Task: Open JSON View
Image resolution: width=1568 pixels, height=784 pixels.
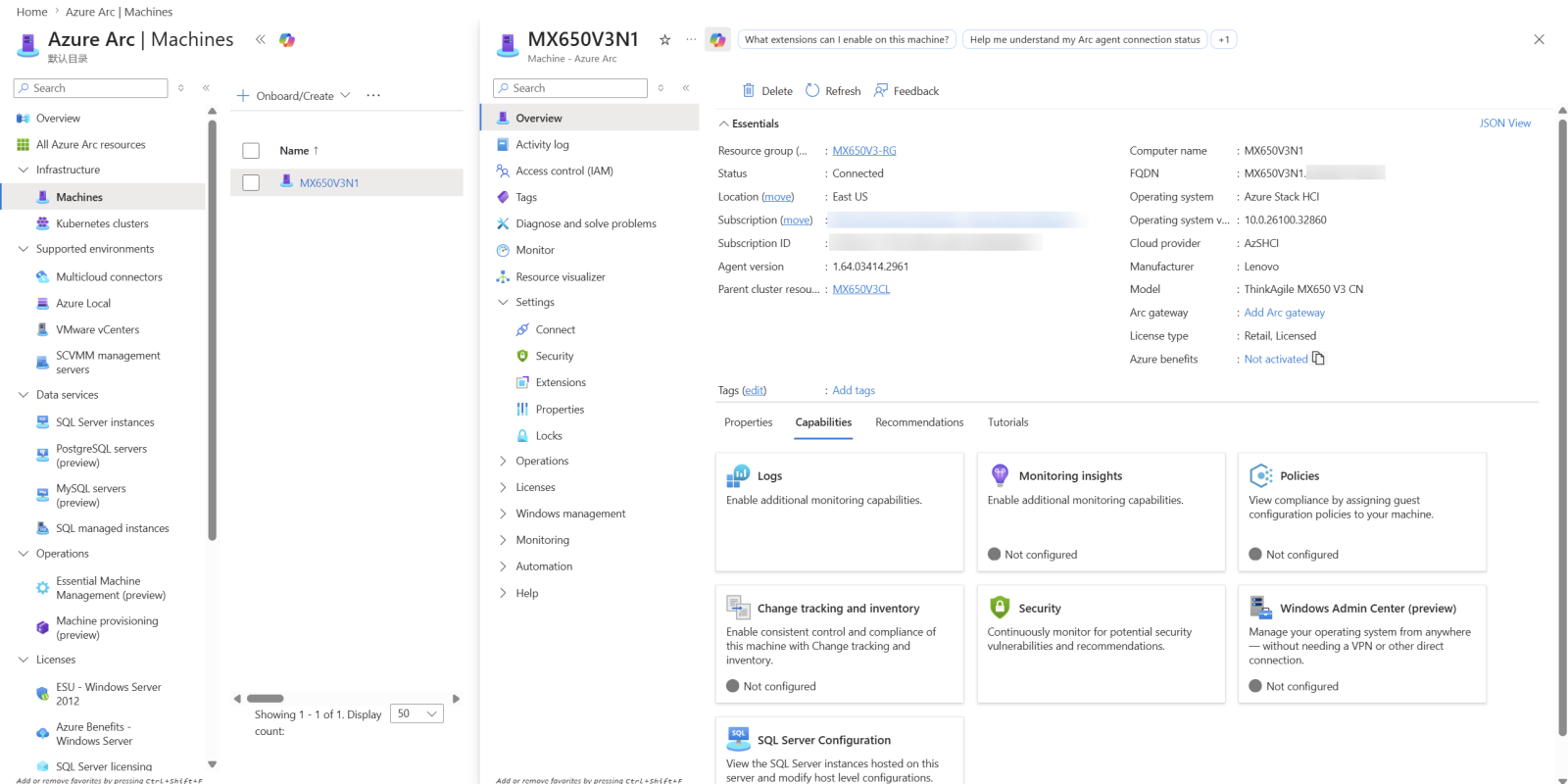Action: [x=1504, y=123]
